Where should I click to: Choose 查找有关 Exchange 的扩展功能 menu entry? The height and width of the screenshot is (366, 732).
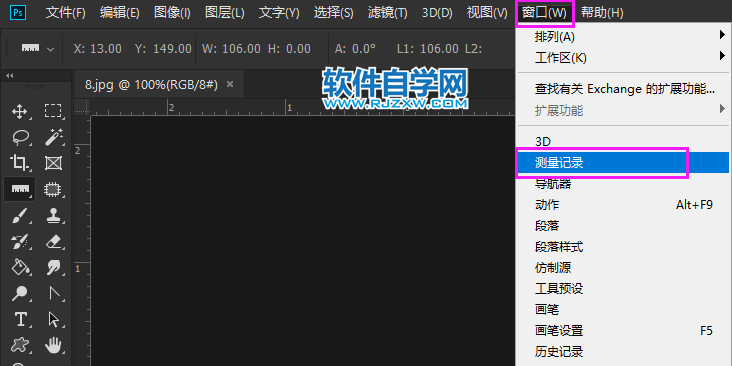[x=624, y=89]
